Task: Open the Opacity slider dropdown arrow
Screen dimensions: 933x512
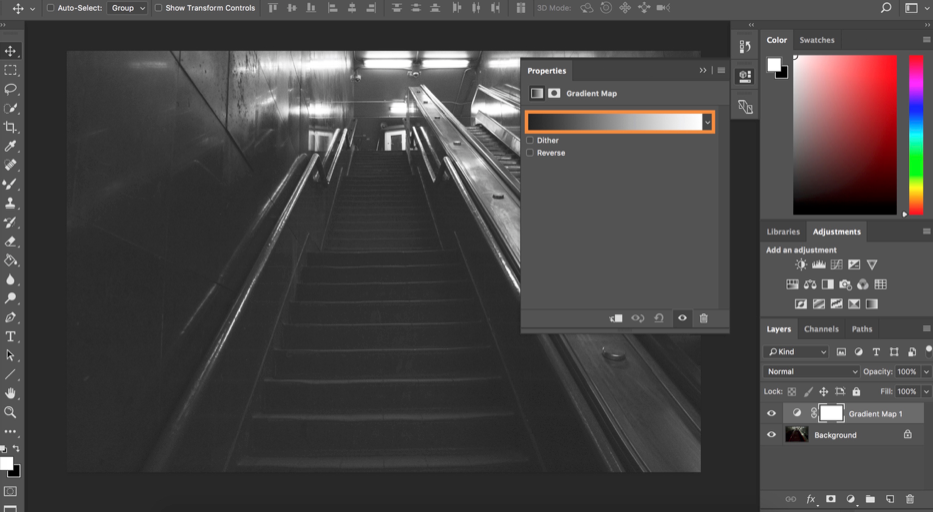Action: pyautogui.click(x=926, y=371)
